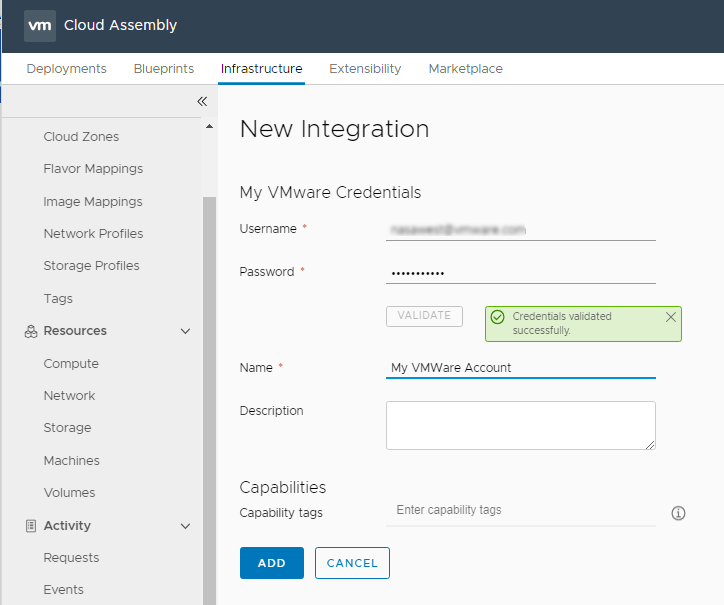Open Cloud Zones in sidebar
Viewport: 724px width, 605px height.
81,137
